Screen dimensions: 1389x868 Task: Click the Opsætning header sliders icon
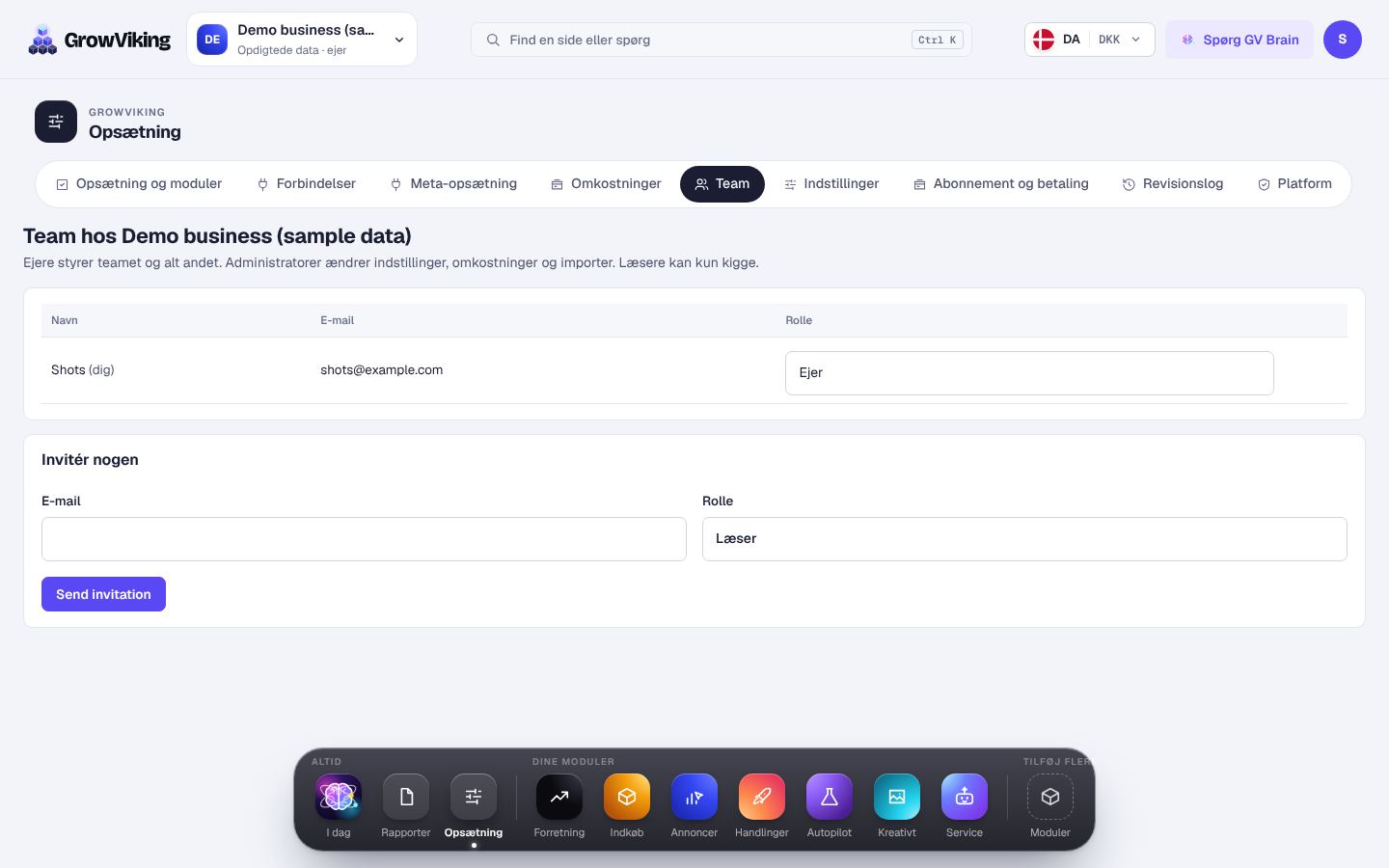pos(56,122)
